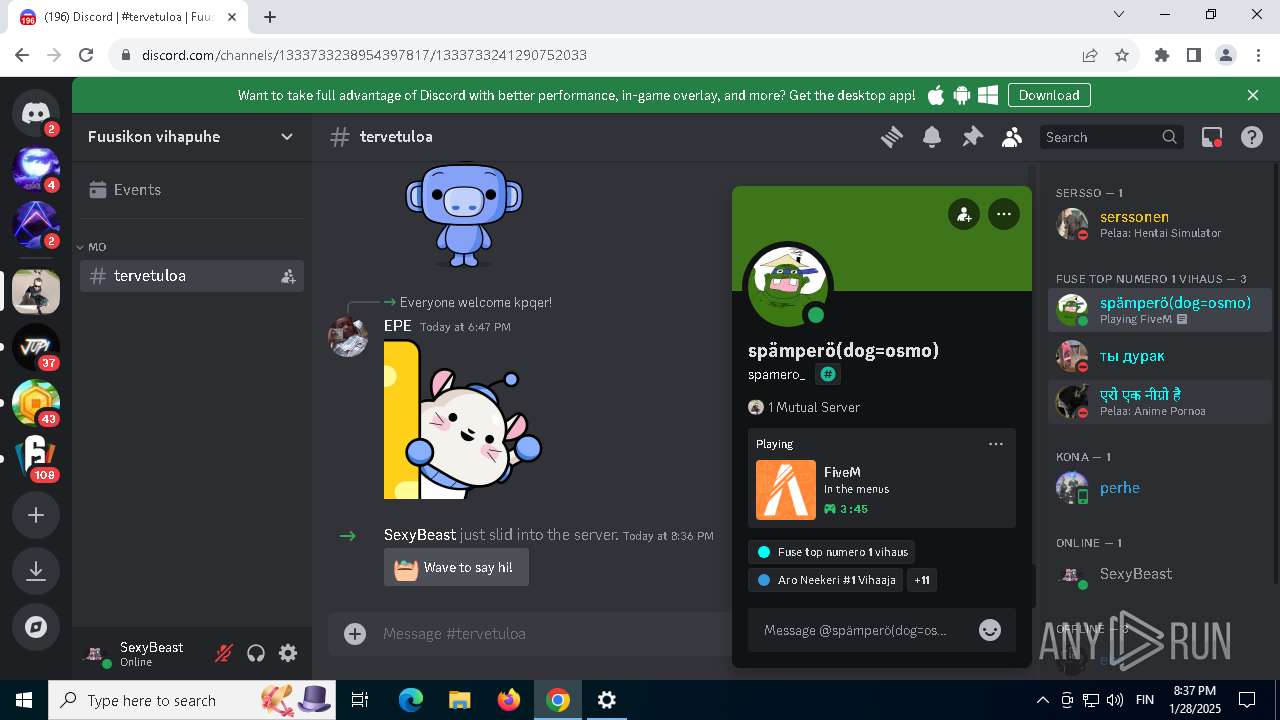Image resolution: width=1280 pixels, height=720 pixels.
Task: Click the profile avatar of spämperö
Action: (x=788, y=285)
